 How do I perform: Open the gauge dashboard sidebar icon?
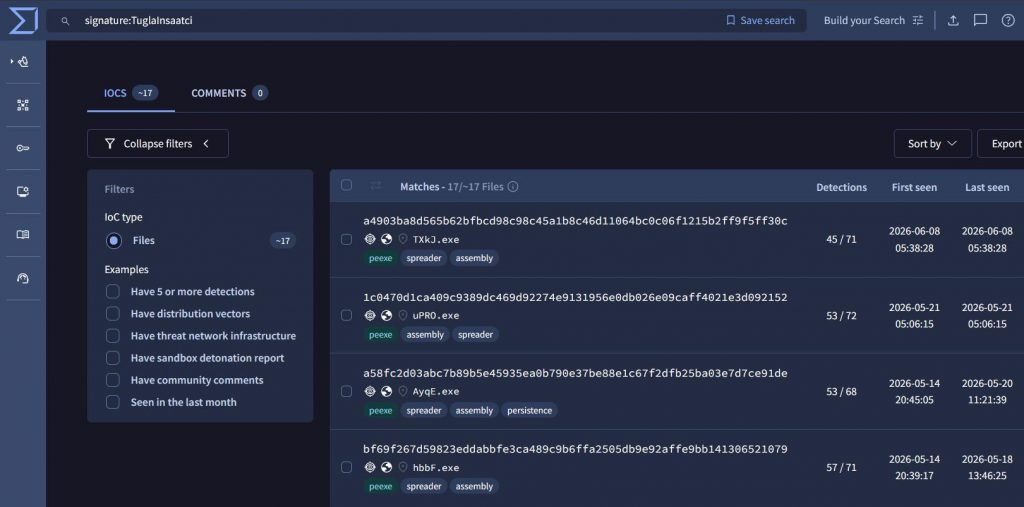[x=23, y=278]
